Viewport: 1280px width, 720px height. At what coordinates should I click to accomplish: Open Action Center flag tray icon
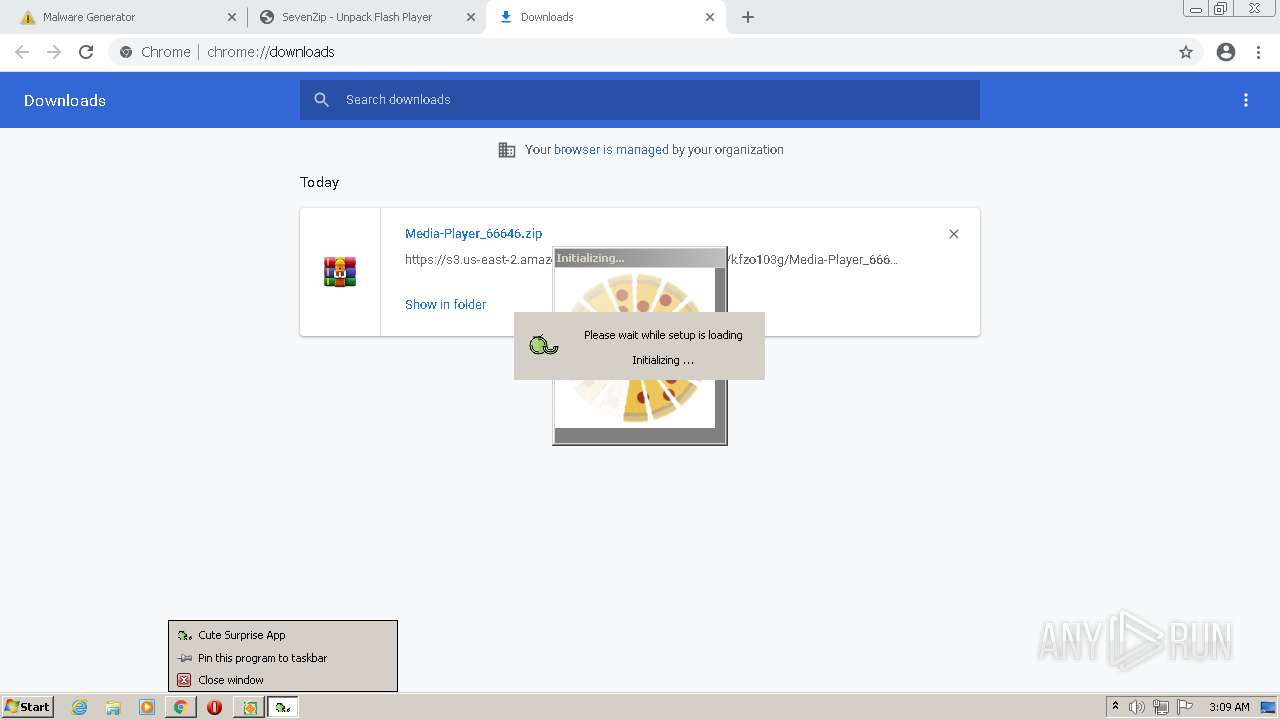click(1185, 707)
